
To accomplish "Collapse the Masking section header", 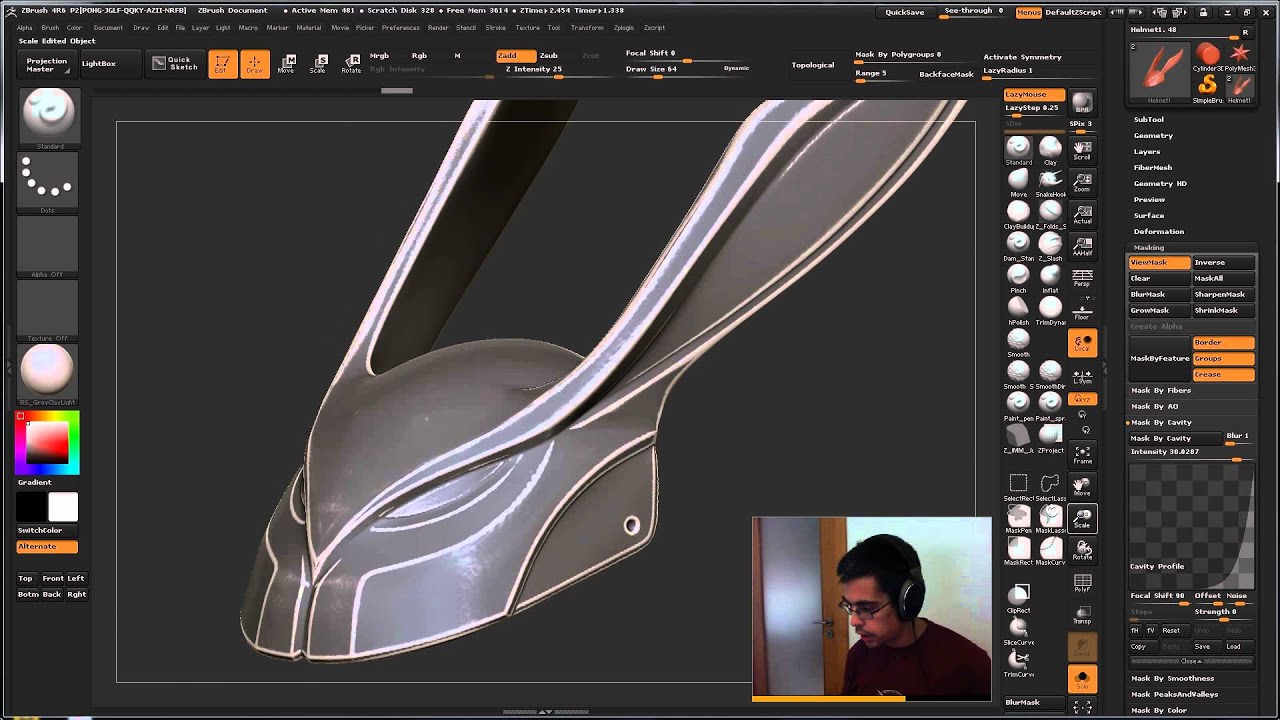I will point(1148,247).
